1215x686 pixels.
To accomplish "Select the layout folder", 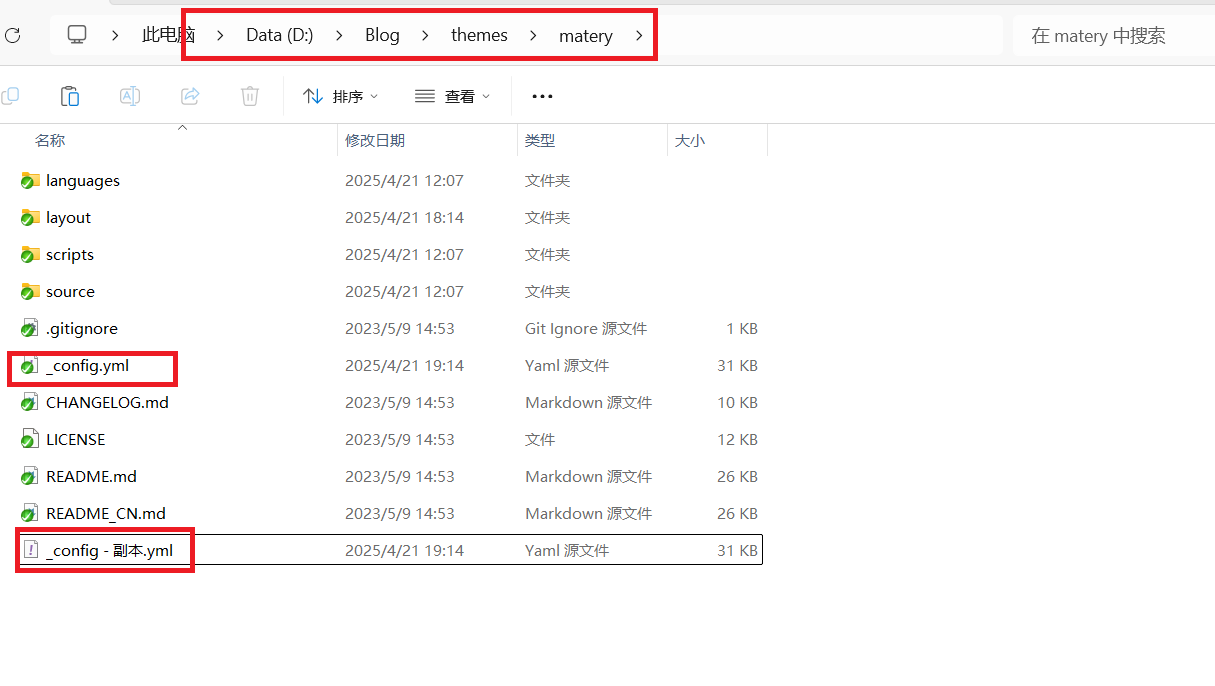I will click(68, 218).
